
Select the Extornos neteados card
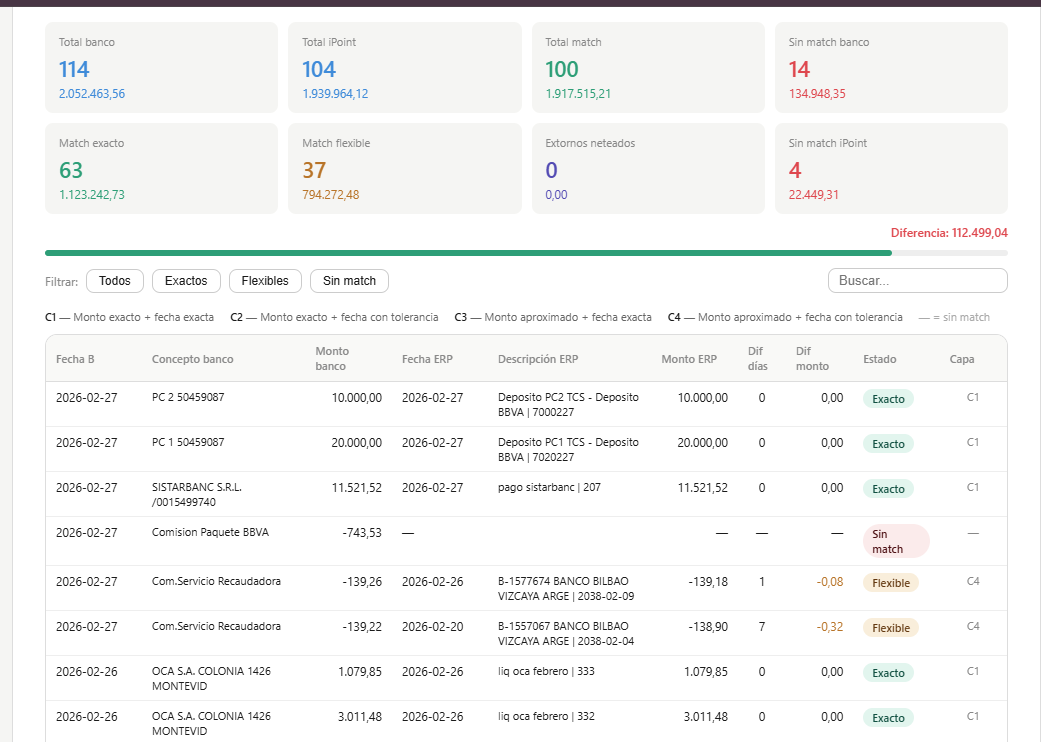[x=648, y=169]
